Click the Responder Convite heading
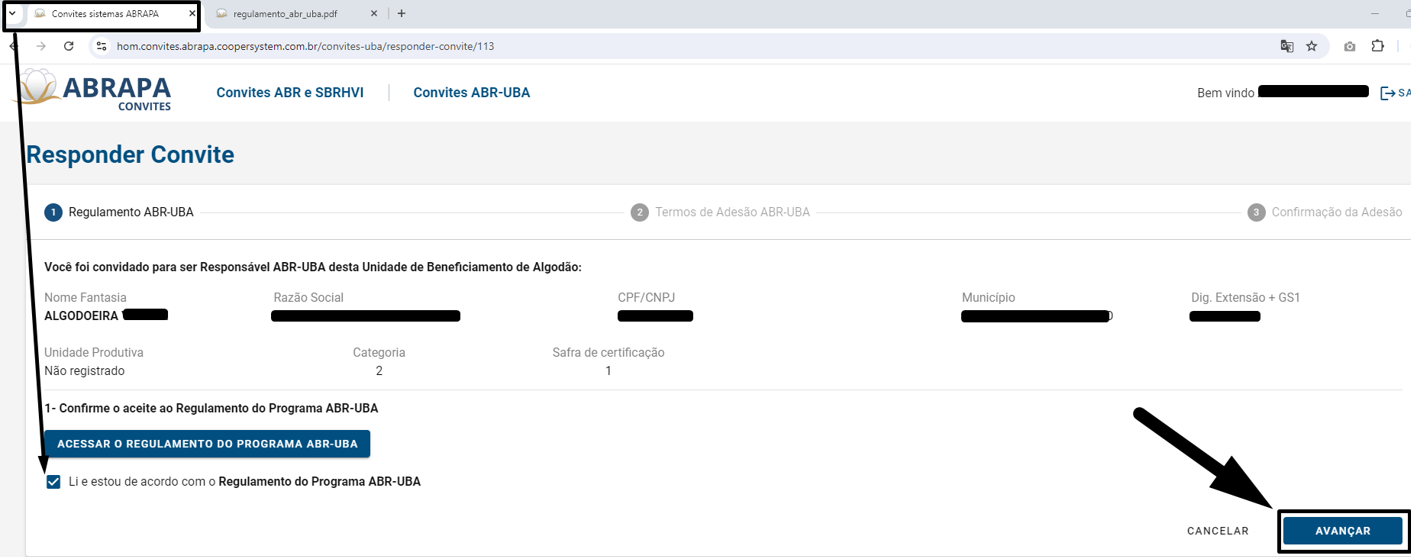This screenshot has width=1411, height=557. pyautogui.click(x=130, y=155)
